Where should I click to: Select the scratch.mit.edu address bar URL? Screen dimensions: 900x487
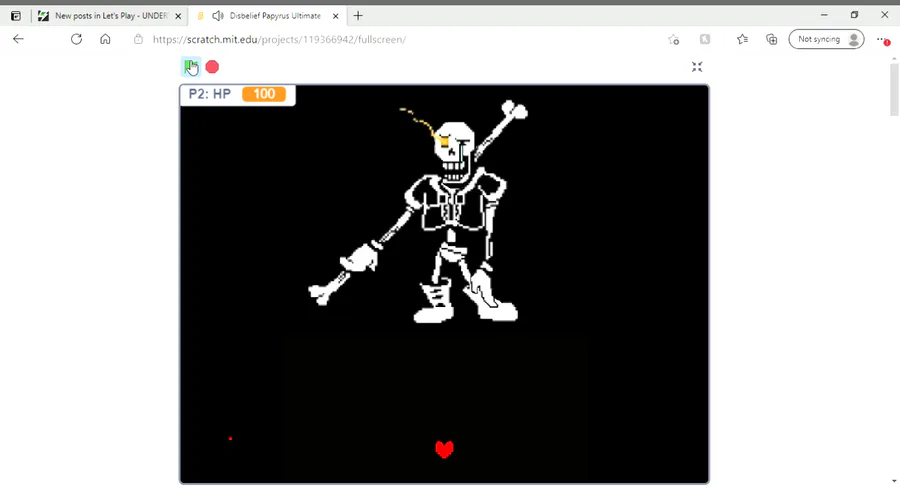click(x=280, y=40)
